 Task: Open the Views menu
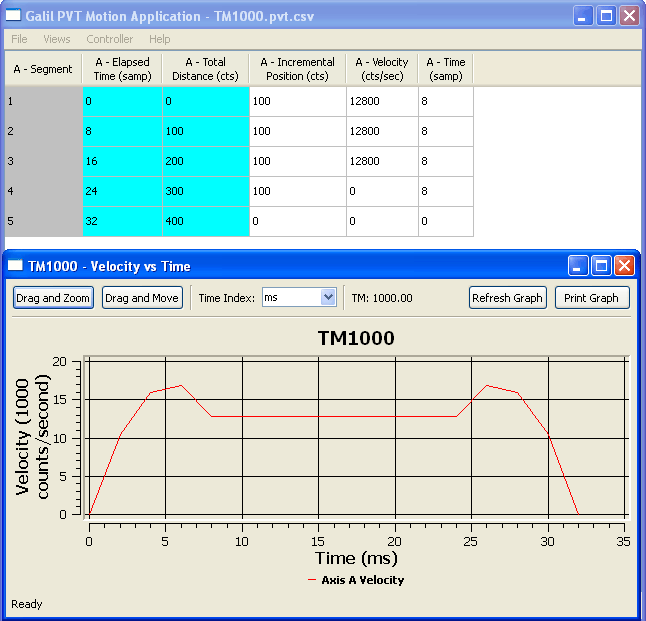(x=56, y=39)
